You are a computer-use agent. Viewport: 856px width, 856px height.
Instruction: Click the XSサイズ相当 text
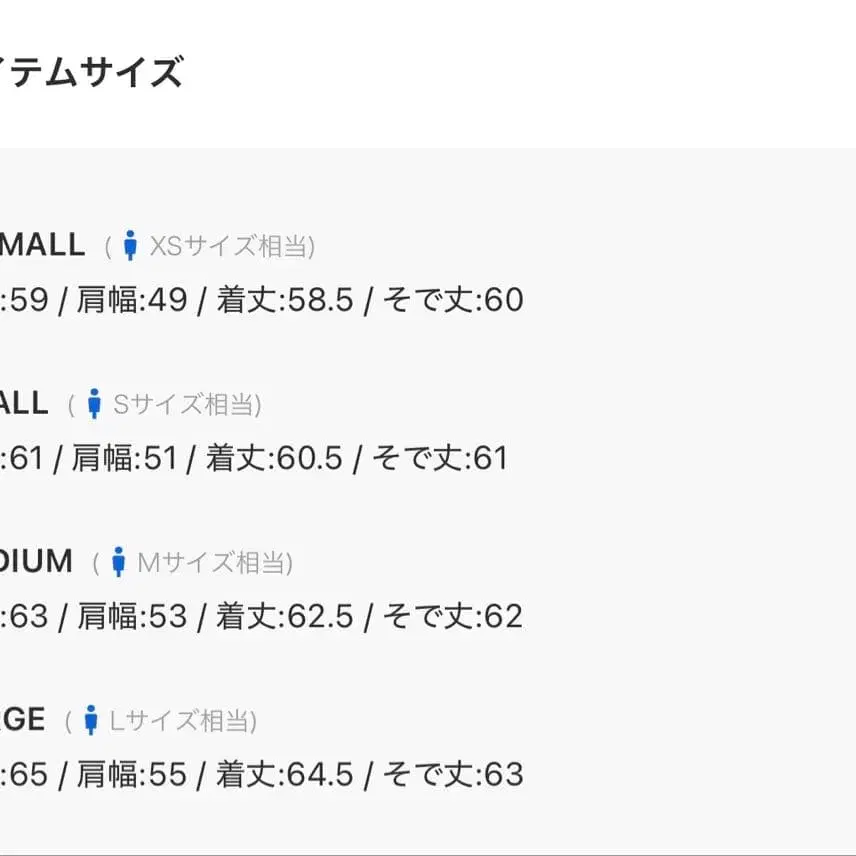pos(232,246)
